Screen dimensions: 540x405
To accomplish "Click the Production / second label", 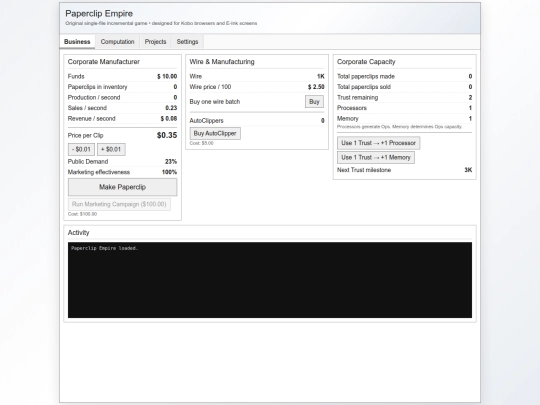I will click(x=94, y=97).
